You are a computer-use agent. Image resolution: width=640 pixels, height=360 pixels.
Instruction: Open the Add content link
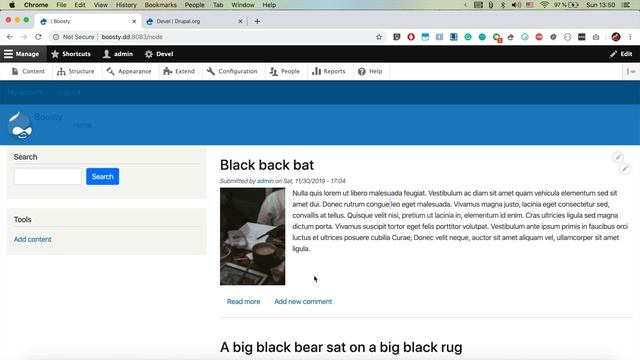coord(33,239)
